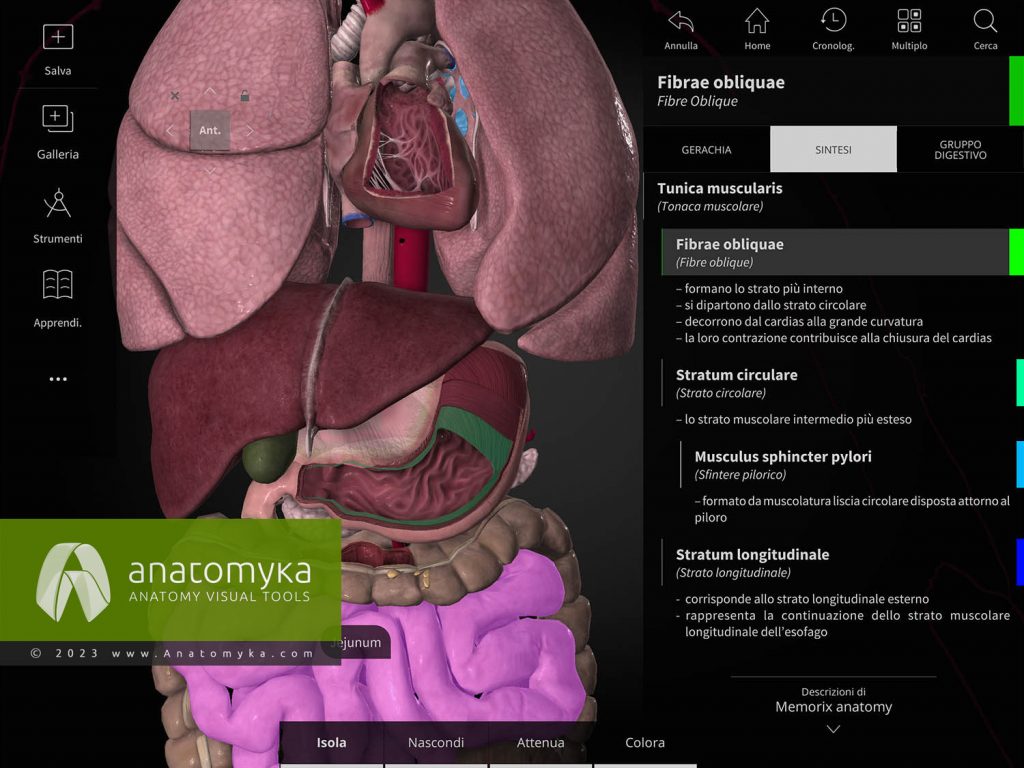This screenshot has width=1024, height=768.
Task: Click the Salva save icon
Action: pyautogui.click(x=58, y=38)
